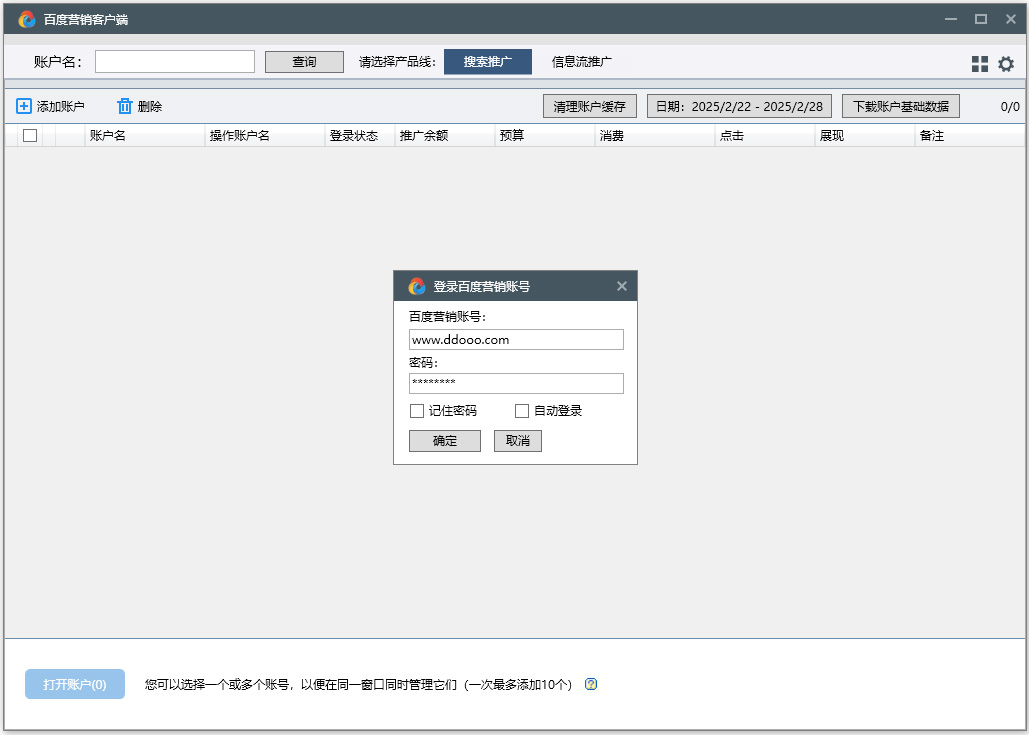The width and height of the screenshot is (1029, 735).
Task: Open the 日期 date range picker
Action: [740, 105]
